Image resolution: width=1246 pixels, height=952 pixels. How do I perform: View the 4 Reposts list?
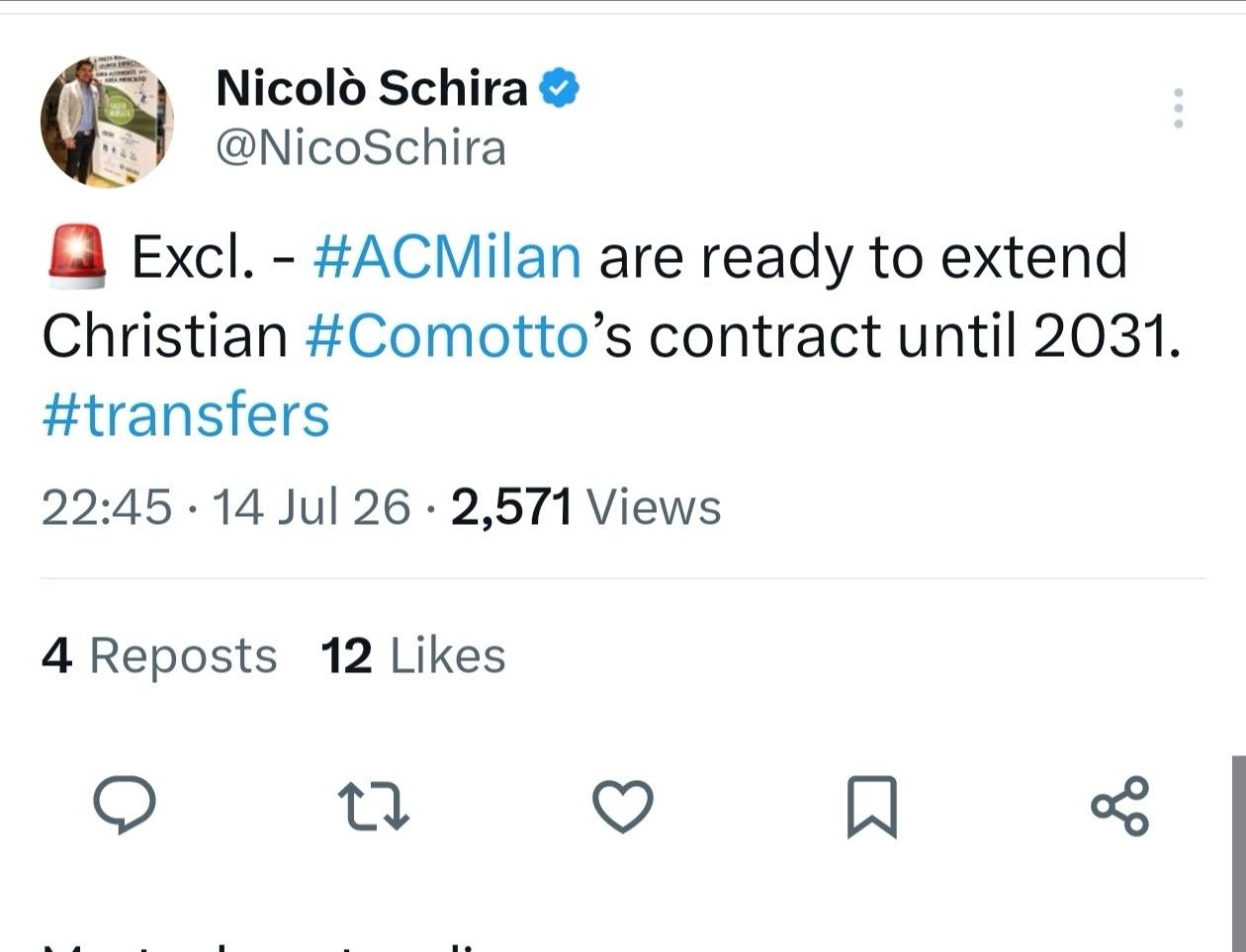pos(159,655)
